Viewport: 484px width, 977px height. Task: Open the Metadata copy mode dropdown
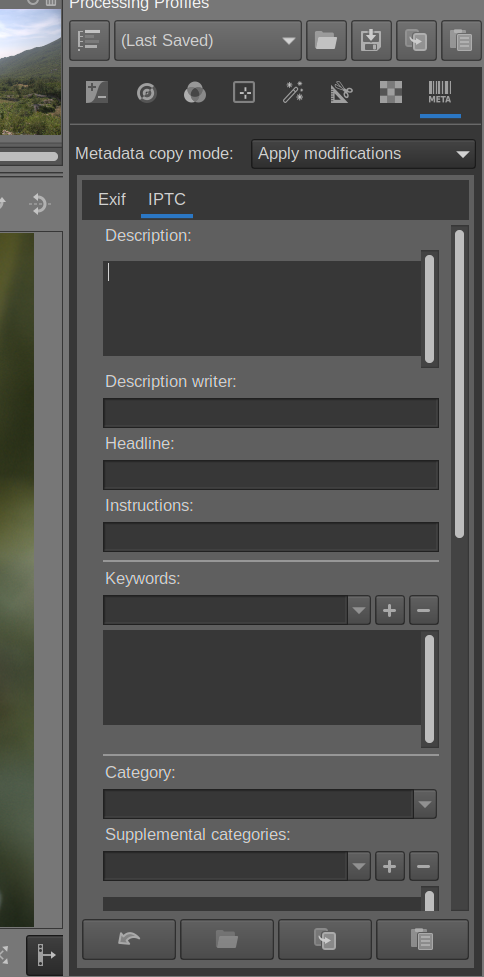pos(363,154)
